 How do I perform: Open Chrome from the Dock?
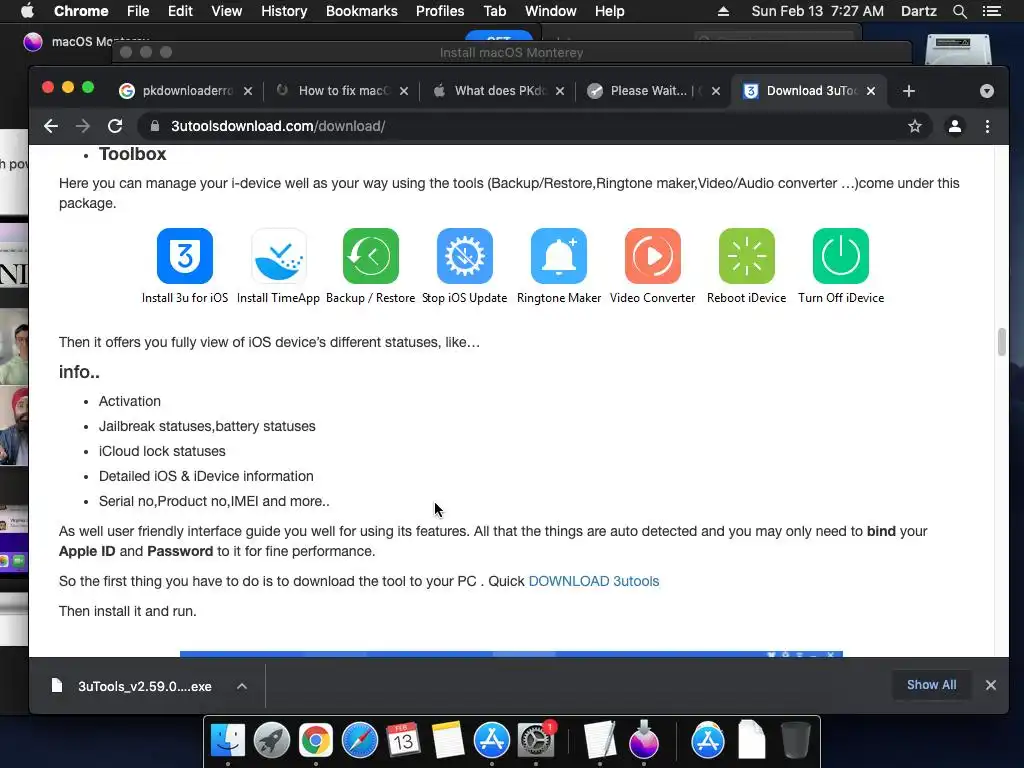click(315, 741)
